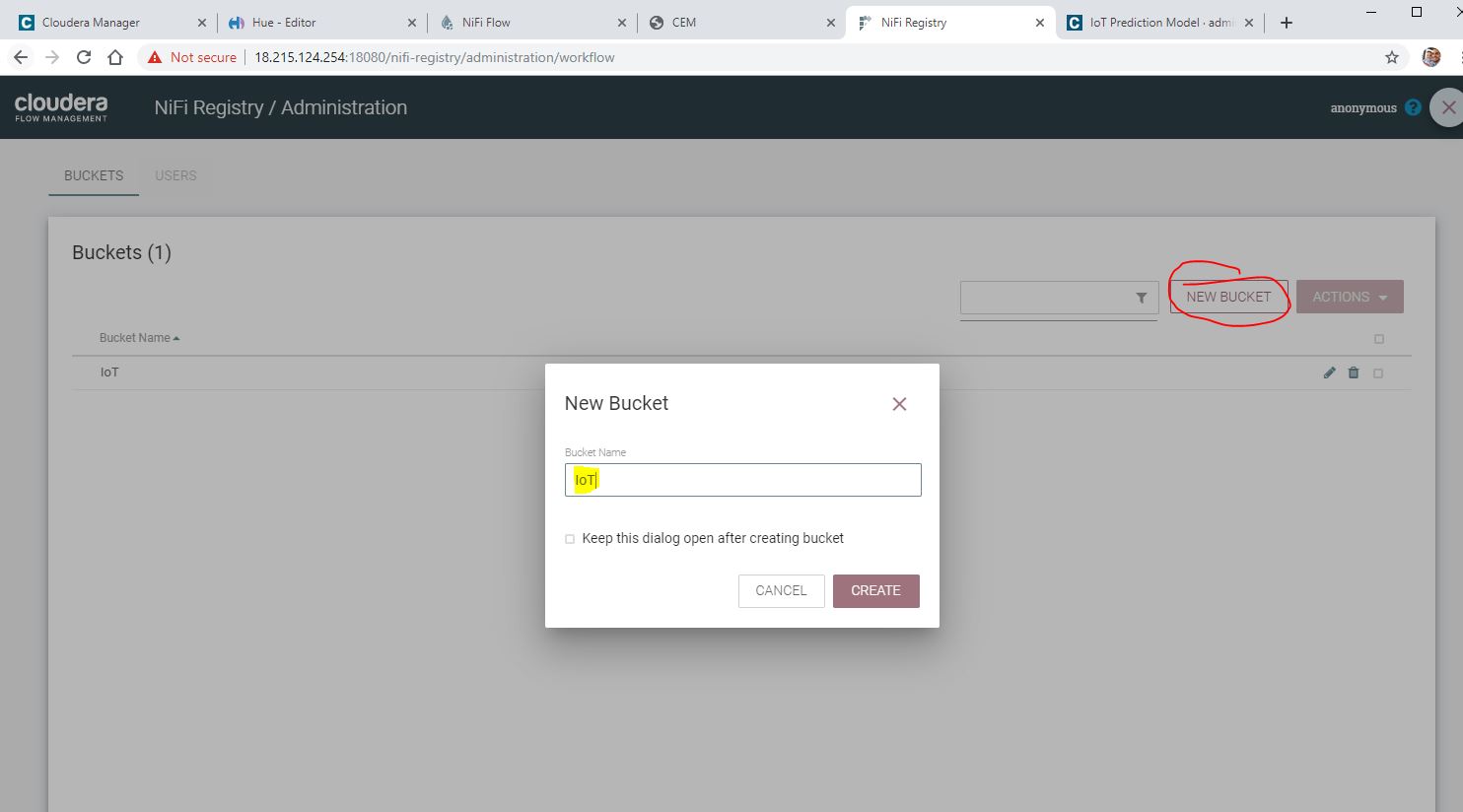Click the Not secure warning icon

(x=155, y=57)
